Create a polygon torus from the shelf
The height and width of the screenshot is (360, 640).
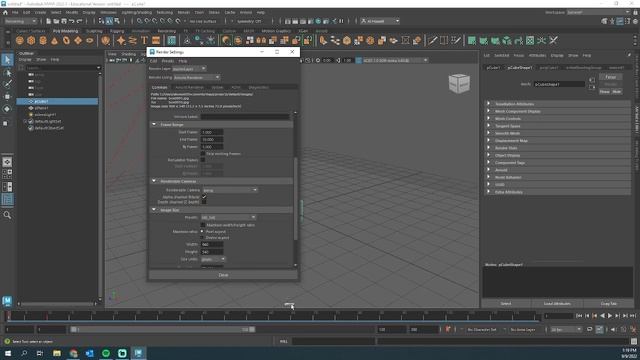67,40
